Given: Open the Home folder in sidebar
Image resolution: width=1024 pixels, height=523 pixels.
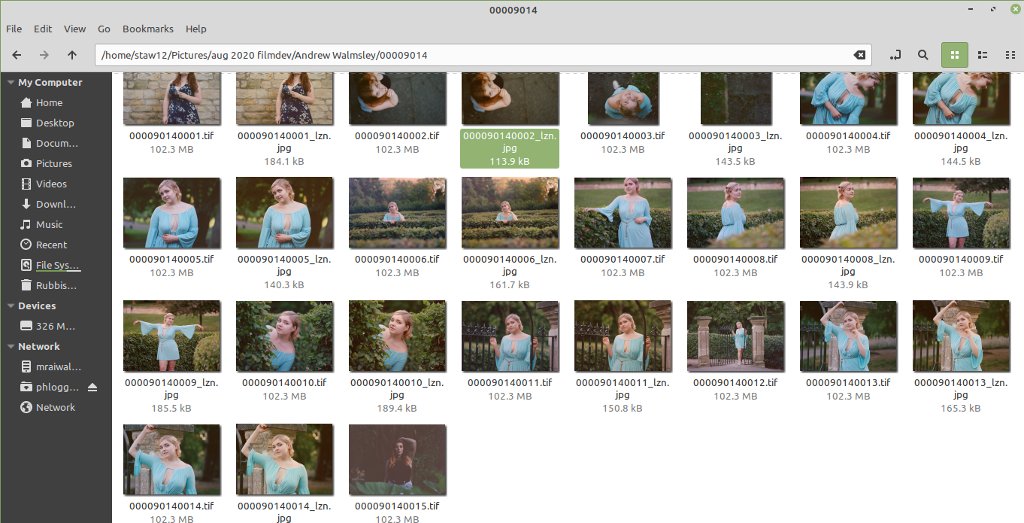Looking at the screenshot, I should [49, 103].
